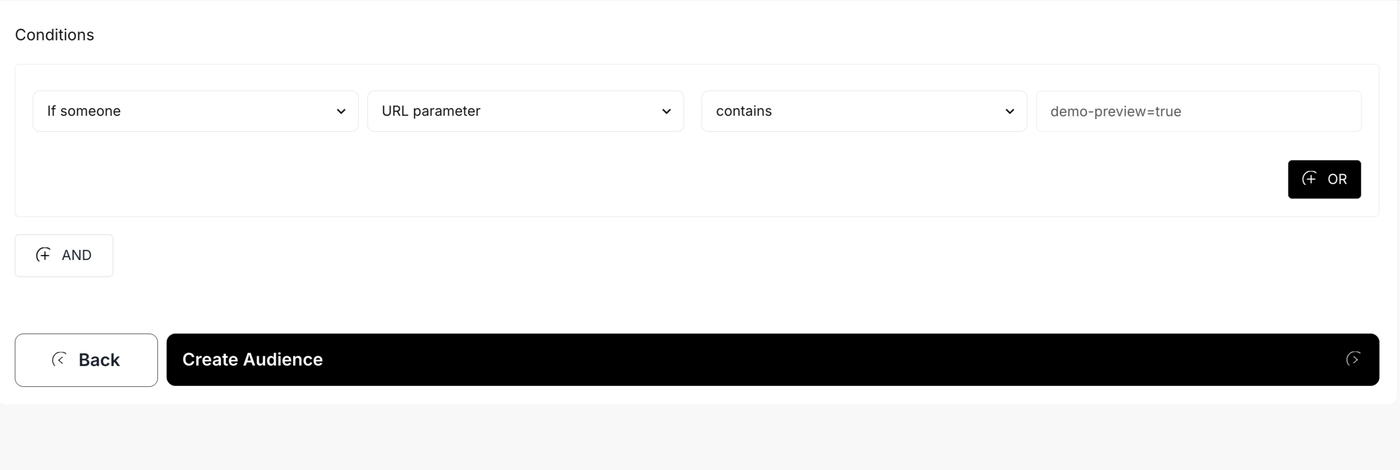Click the right-arrow circle icon on Create Audience
The width and height of the screenshot is (1400, 470).
point(1353,359)
